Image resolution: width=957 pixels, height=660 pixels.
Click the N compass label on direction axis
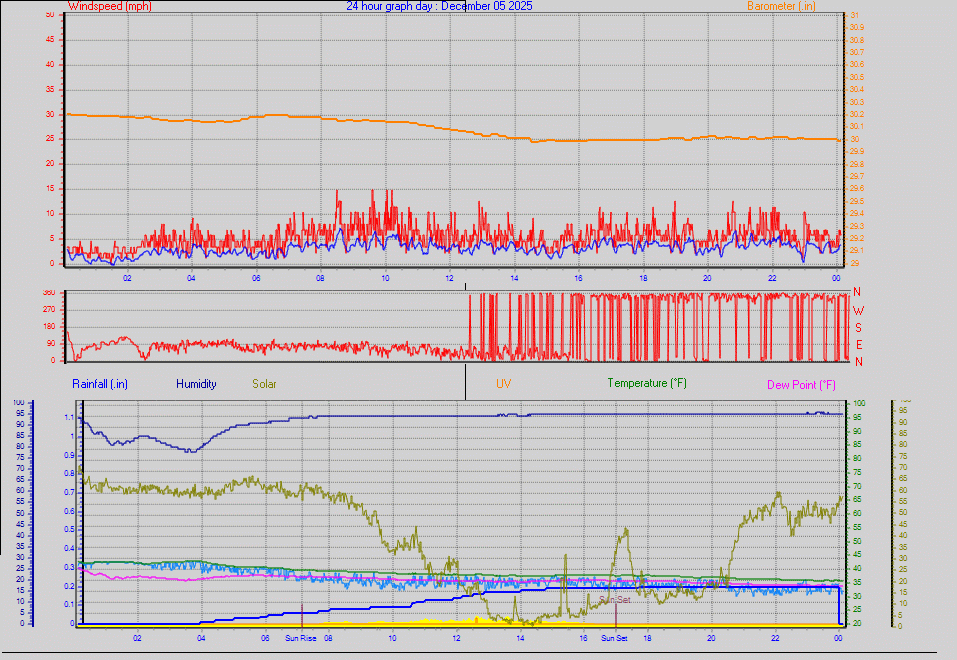855,291
